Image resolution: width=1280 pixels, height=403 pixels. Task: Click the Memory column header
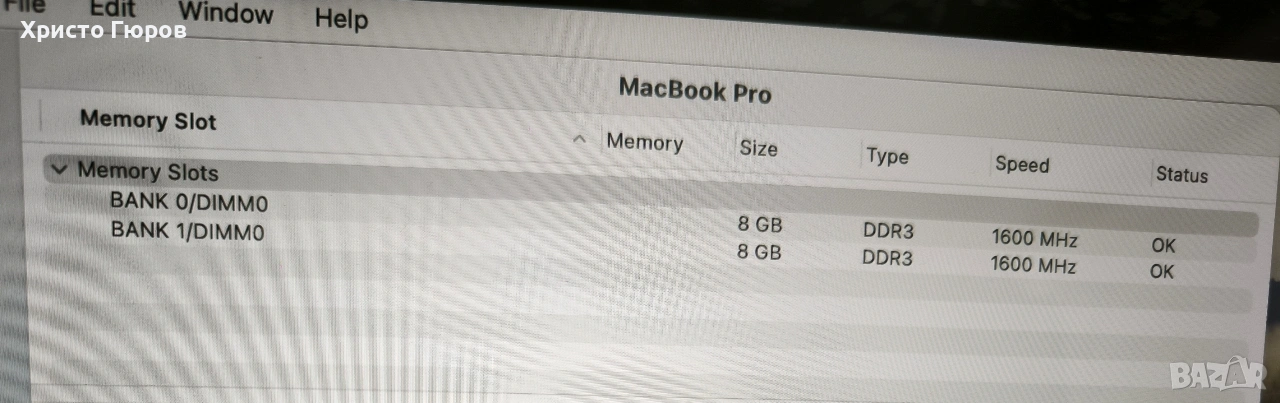pos(644,142)
